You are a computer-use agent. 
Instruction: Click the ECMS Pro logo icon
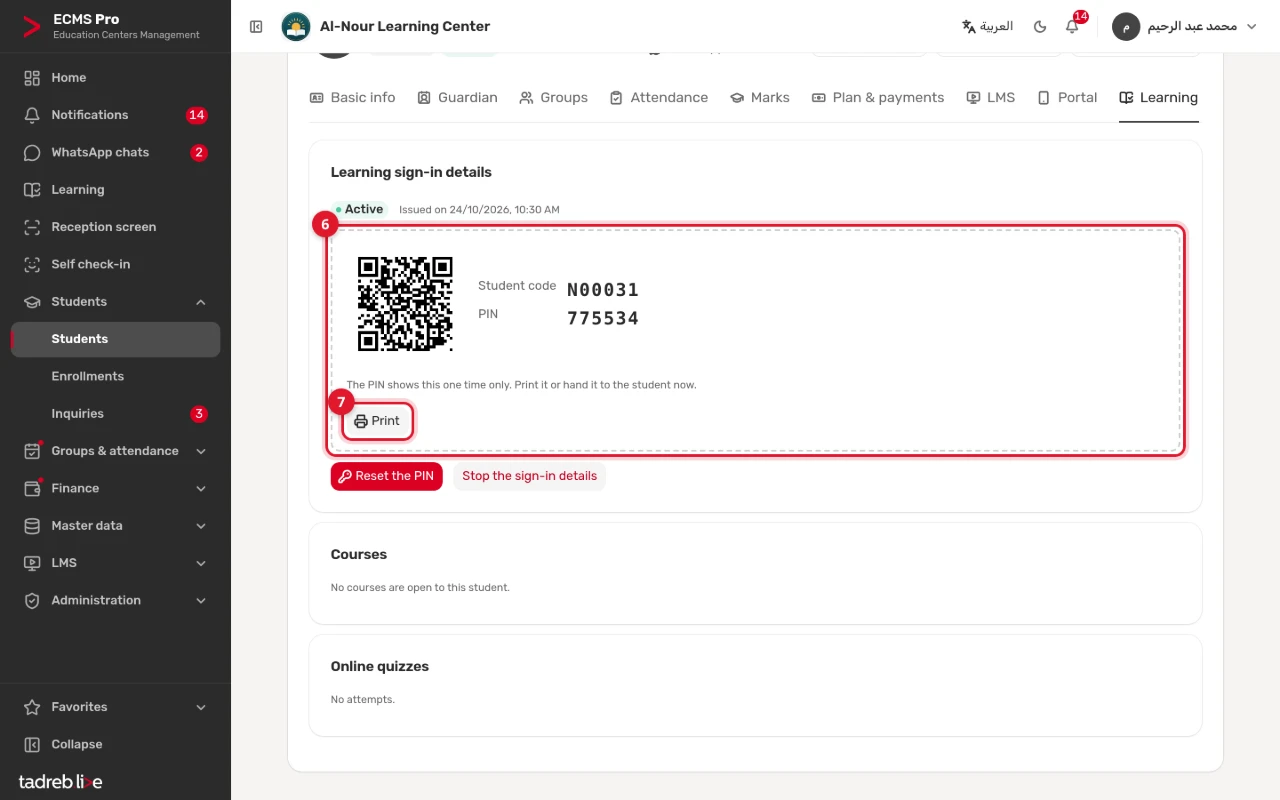tap(32, 27)
